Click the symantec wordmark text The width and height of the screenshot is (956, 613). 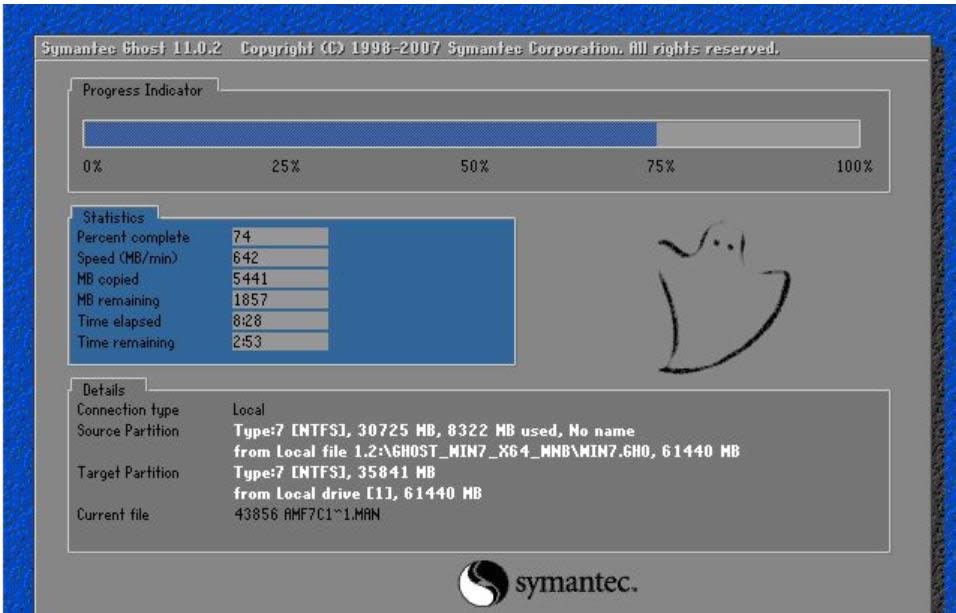tap(575, 582)
